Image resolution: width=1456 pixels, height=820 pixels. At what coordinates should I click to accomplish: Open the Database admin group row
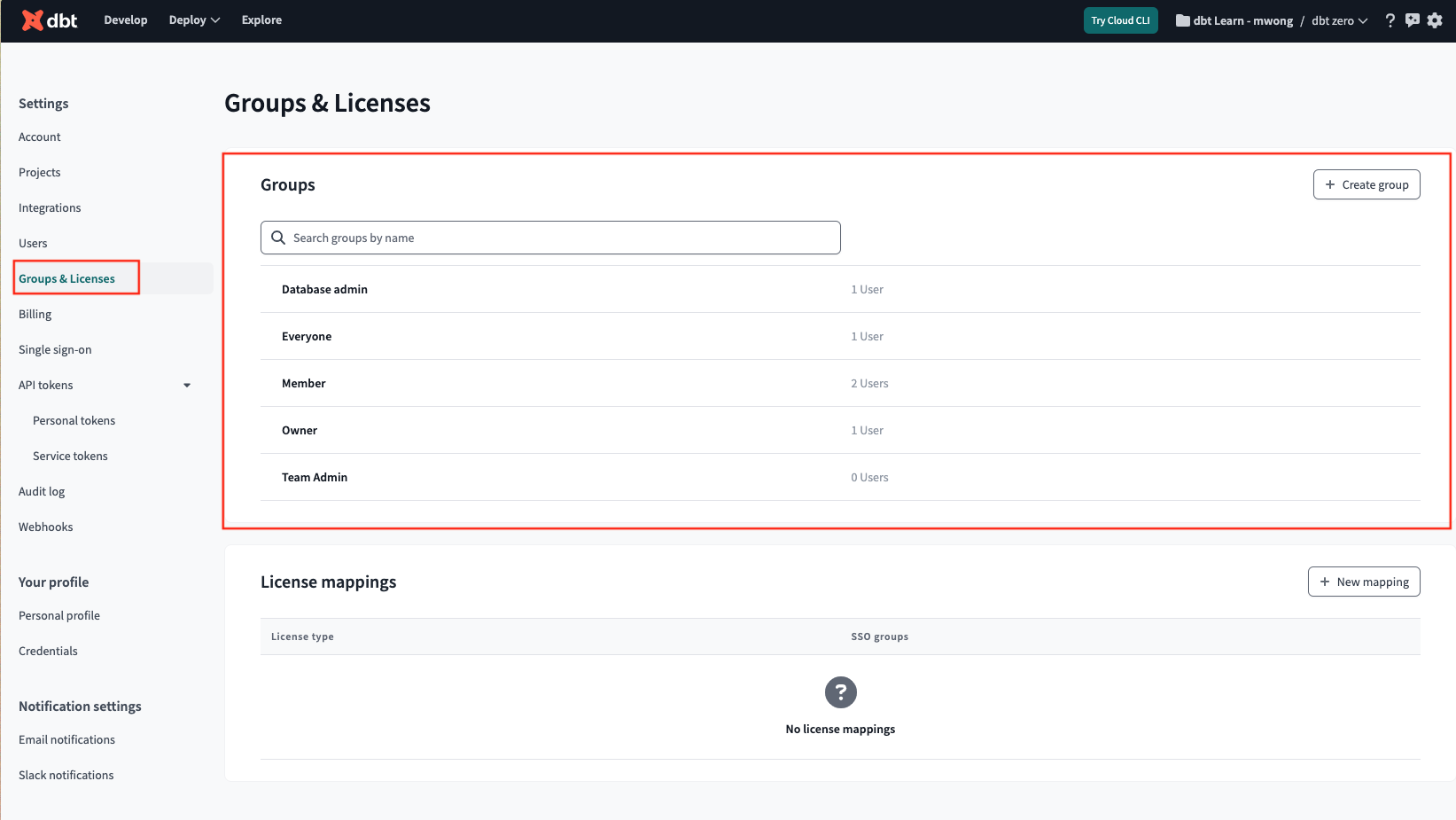click(x=324, y=290)
